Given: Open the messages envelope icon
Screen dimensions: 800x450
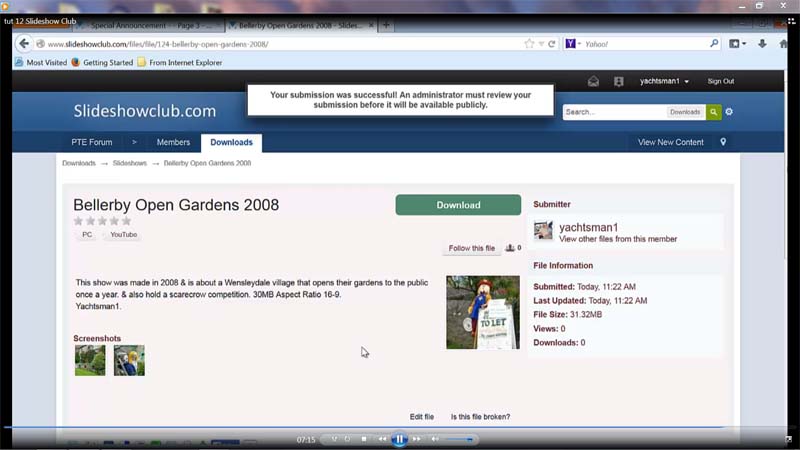Looking at the screenshot, I should click(593, 81).
